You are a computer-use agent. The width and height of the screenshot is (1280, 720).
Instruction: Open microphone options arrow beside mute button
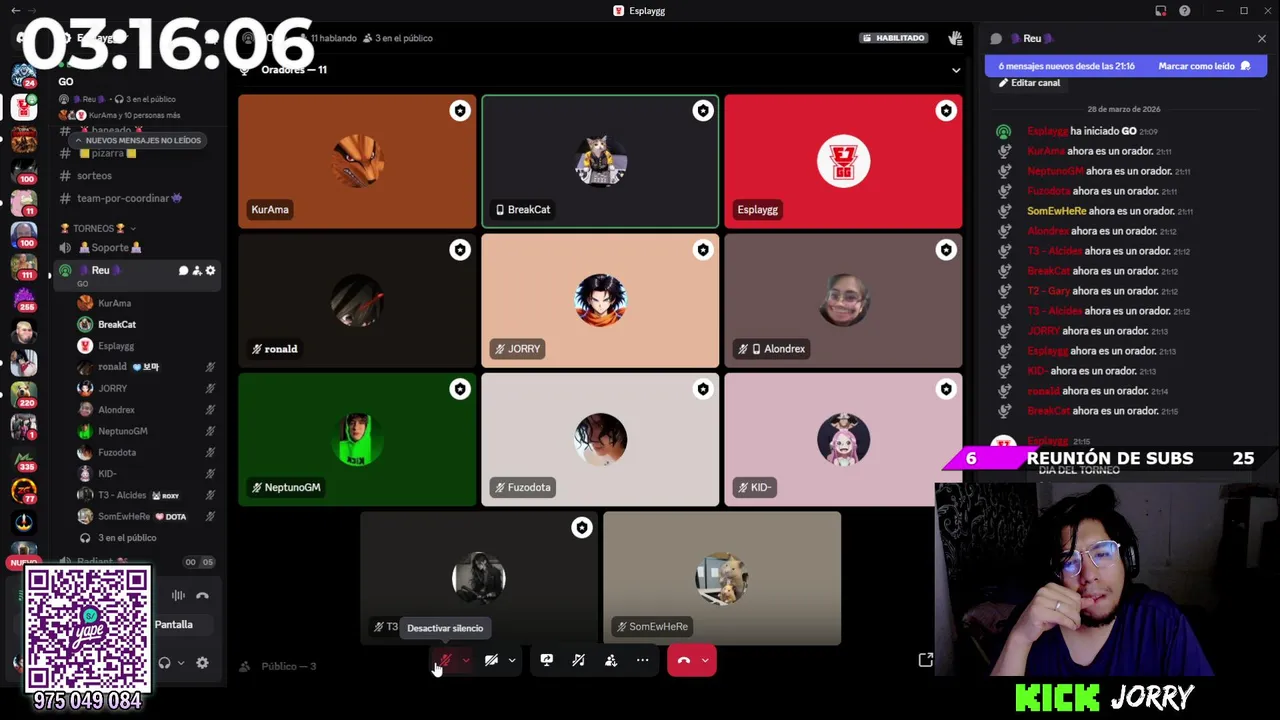(x=466, y=660)
